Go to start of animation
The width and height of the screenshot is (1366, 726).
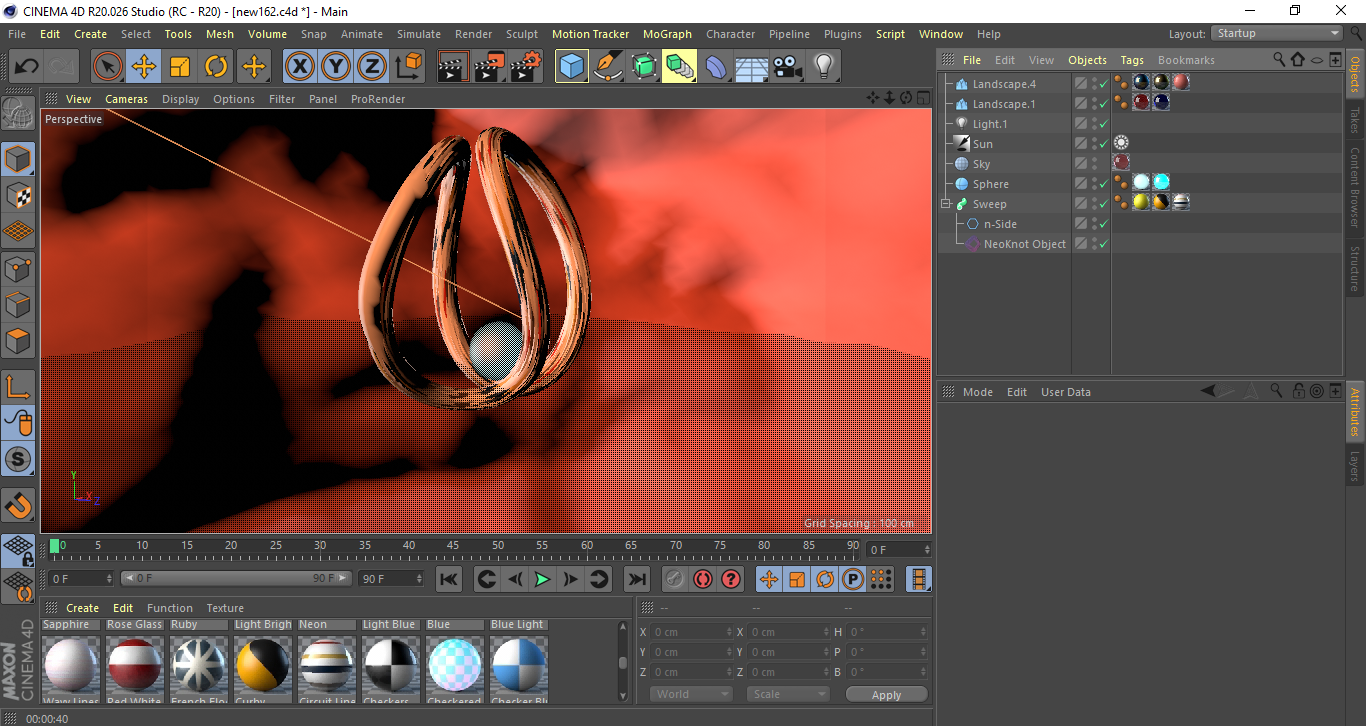coord(450,579)
